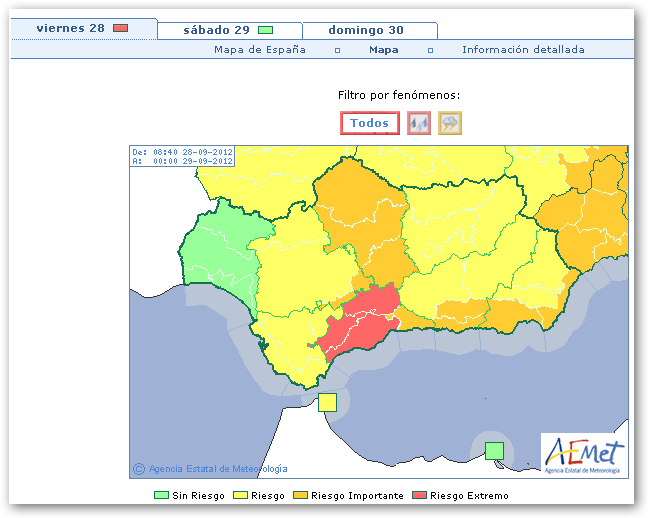Viewport: 648px width, 518px height.
Task: Open the Mapa de España link
Action: coord(260,50)
